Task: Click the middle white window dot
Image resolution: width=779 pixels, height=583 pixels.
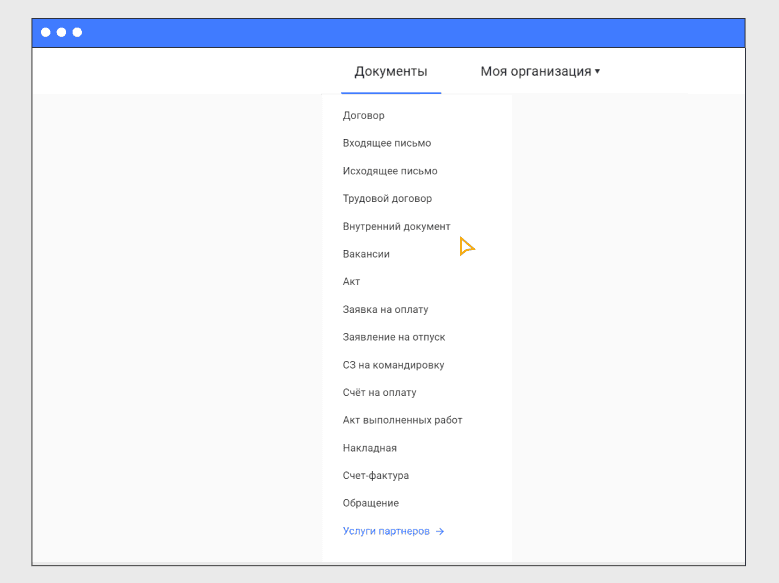Action: pyautogui.click(x=62, y=32)
